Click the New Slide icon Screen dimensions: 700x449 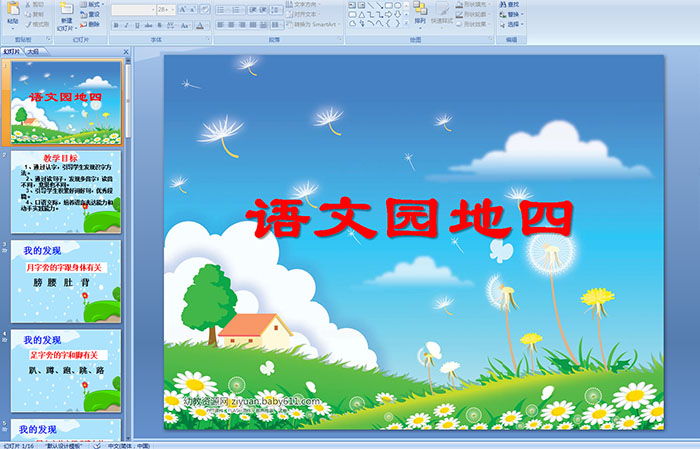(67, 9)
